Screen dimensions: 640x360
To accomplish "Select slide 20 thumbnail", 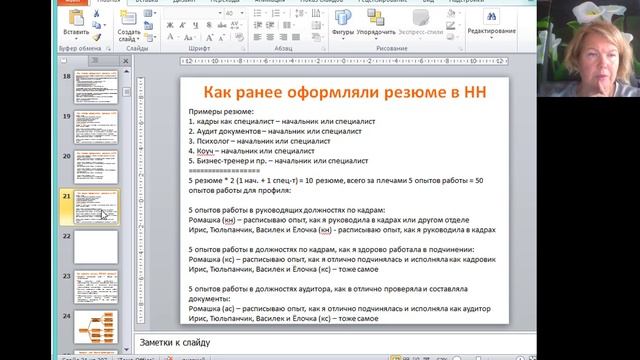I will tap(96, 167).
